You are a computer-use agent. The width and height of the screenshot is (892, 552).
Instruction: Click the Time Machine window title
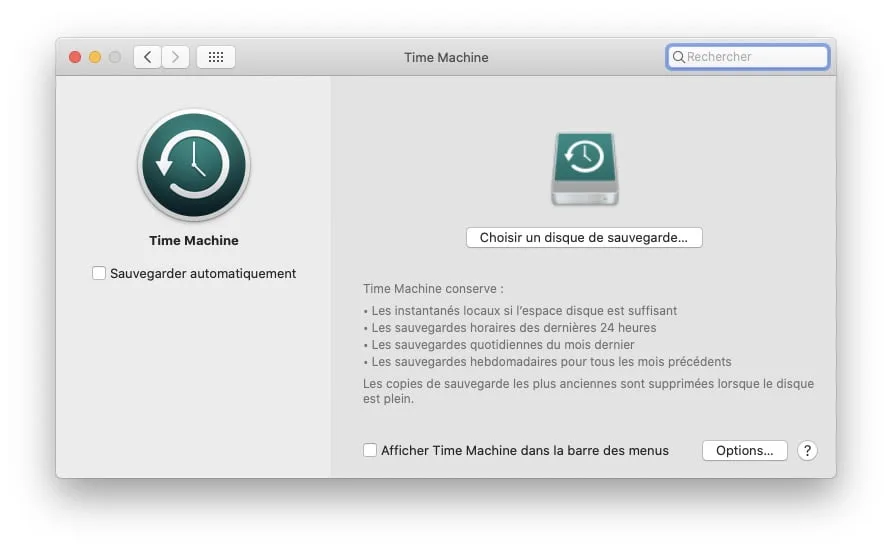446,57
